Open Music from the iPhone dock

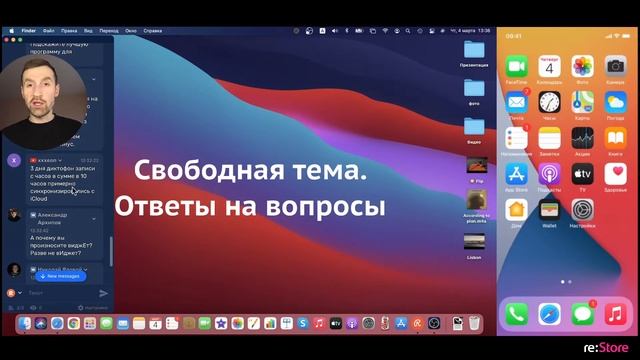616,314
